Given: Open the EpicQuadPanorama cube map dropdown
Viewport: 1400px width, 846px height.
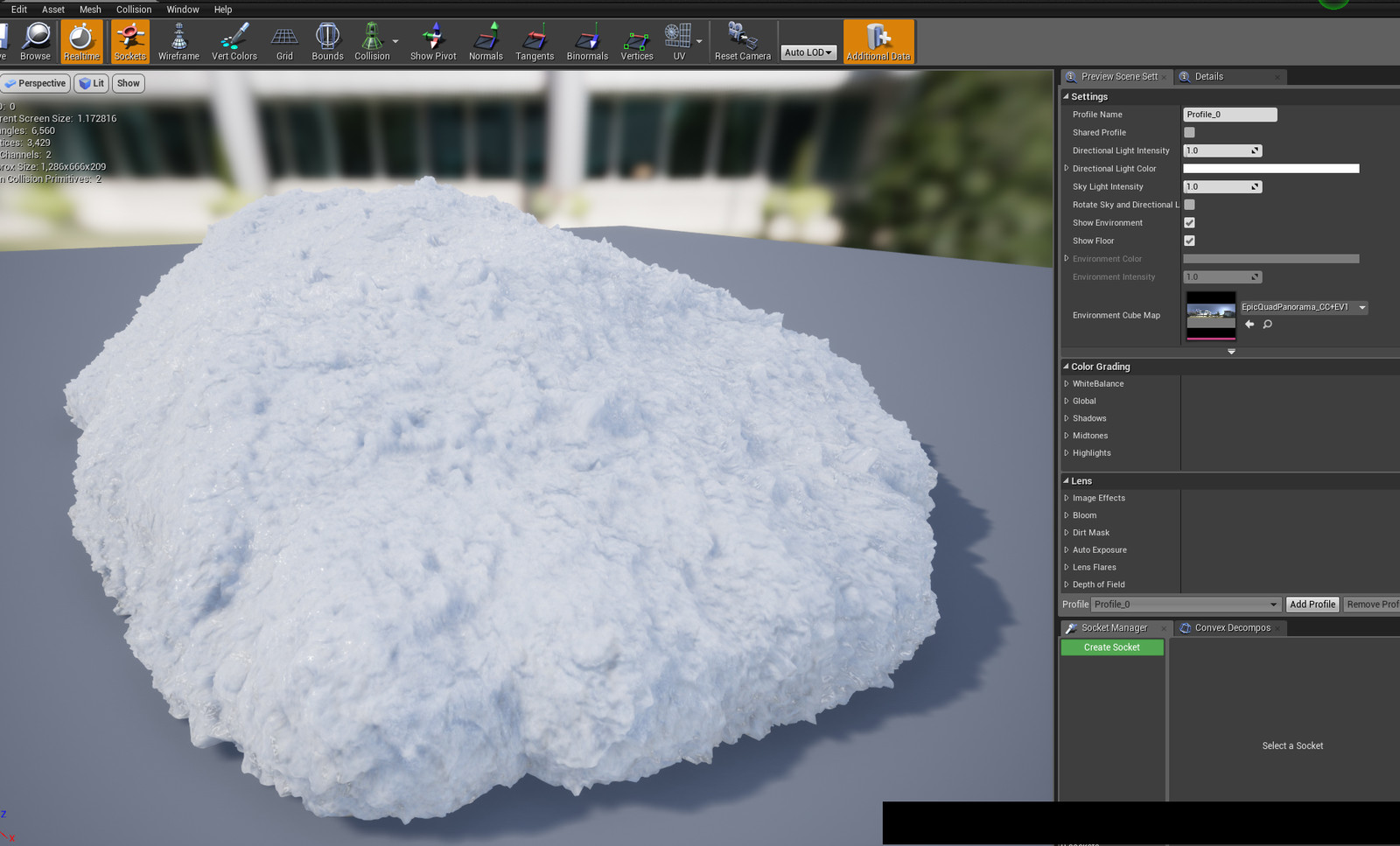Looking at the screenshot, I should (1304, 307).
